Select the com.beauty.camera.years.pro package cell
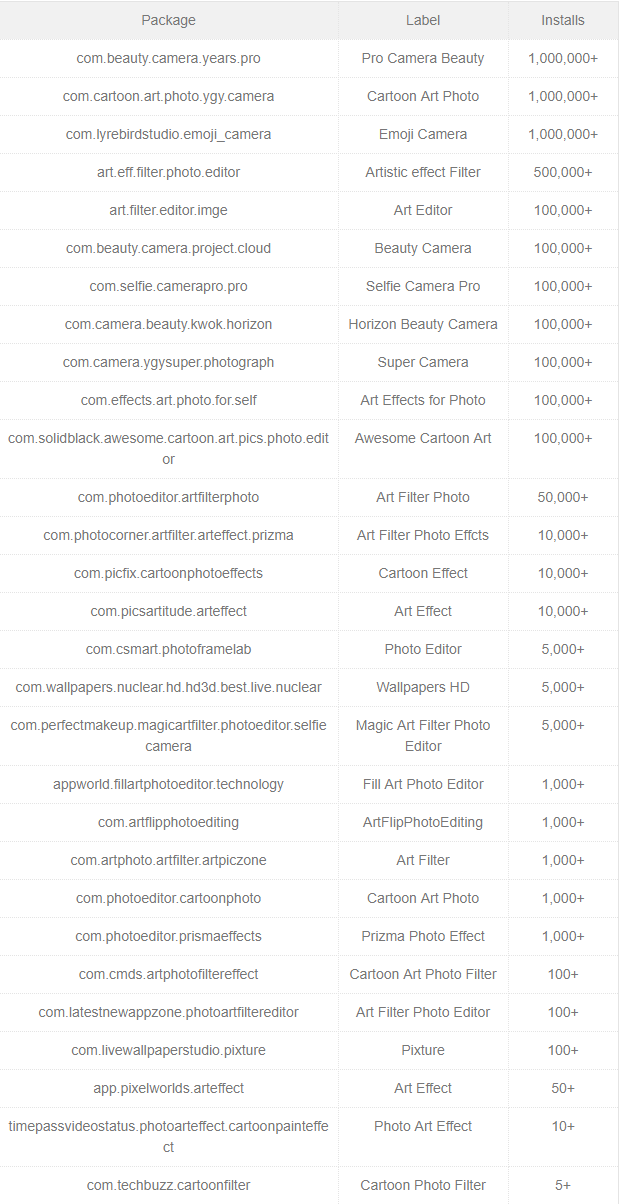Image resolution: width=620 pixels, height=1204 pixels. pos(168,58)
